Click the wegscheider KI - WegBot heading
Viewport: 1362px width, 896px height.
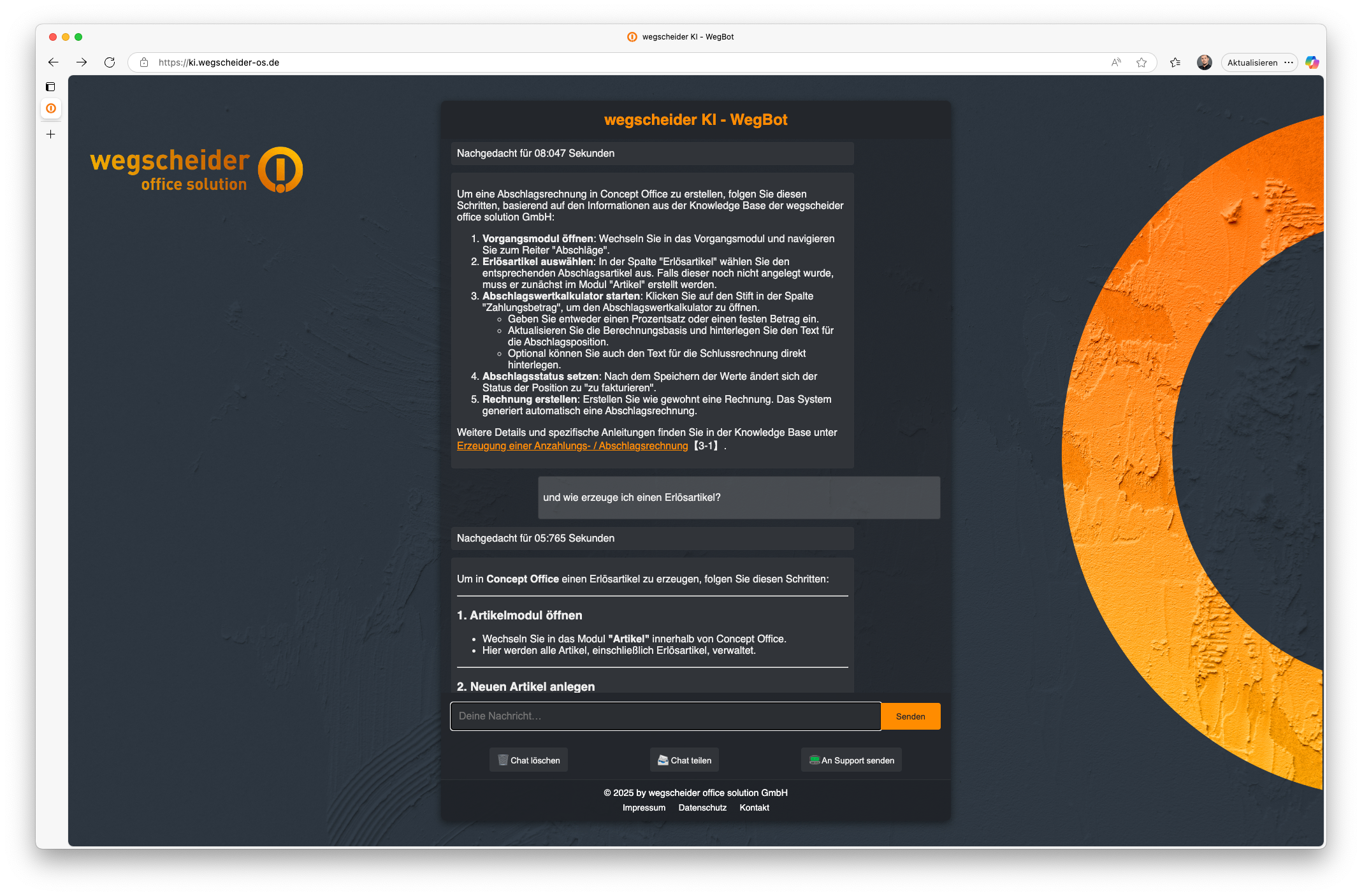tap(695, 120)
